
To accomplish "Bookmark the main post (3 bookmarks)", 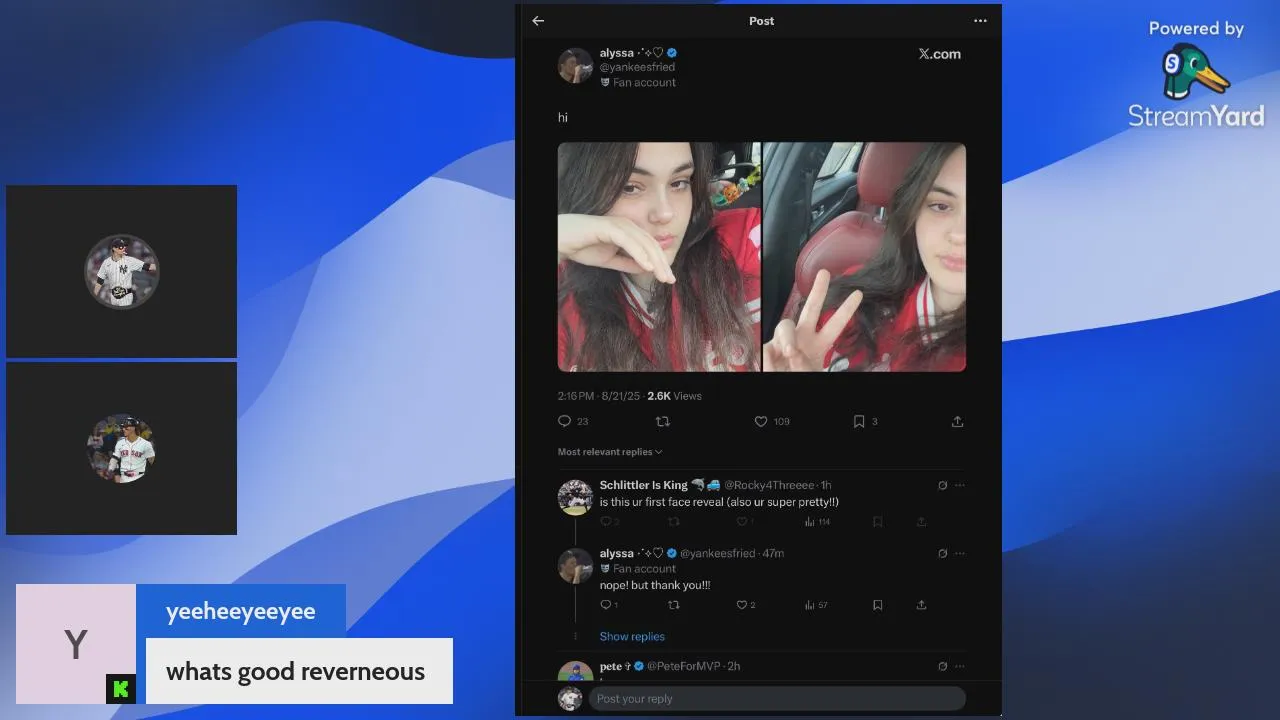I will pos(859,421).
